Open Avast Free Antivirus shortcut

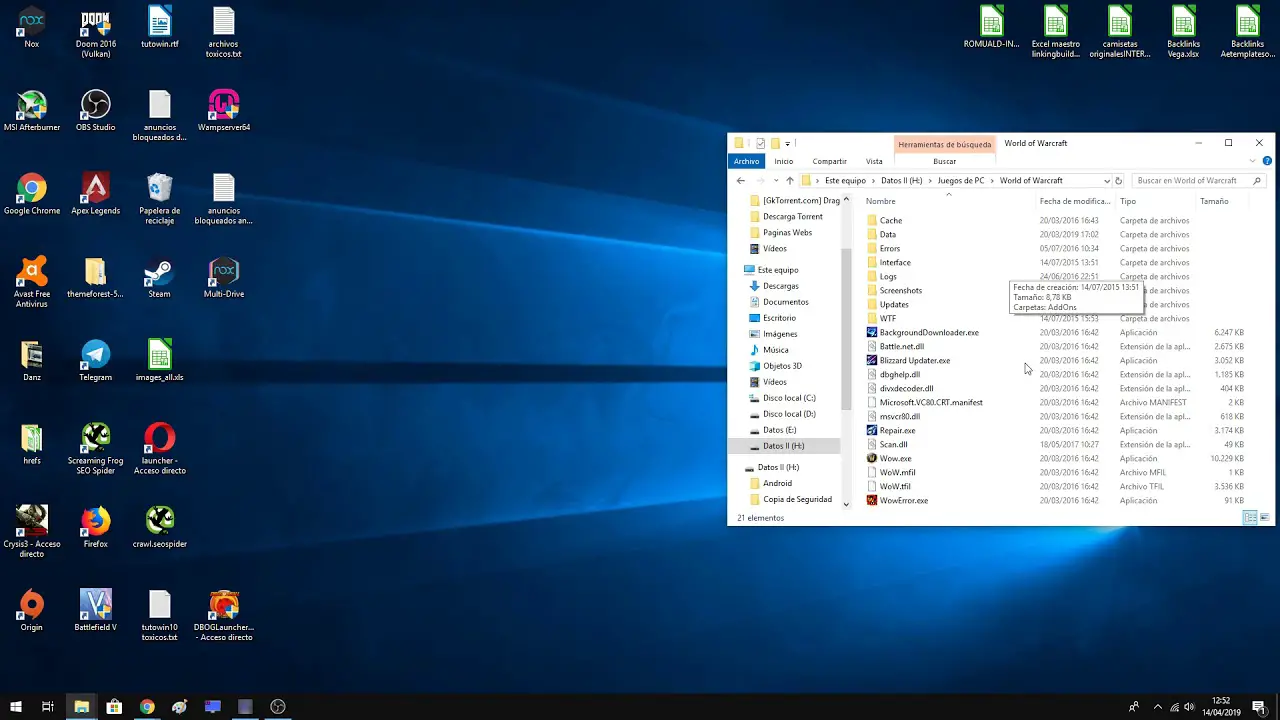click(31, 283)
